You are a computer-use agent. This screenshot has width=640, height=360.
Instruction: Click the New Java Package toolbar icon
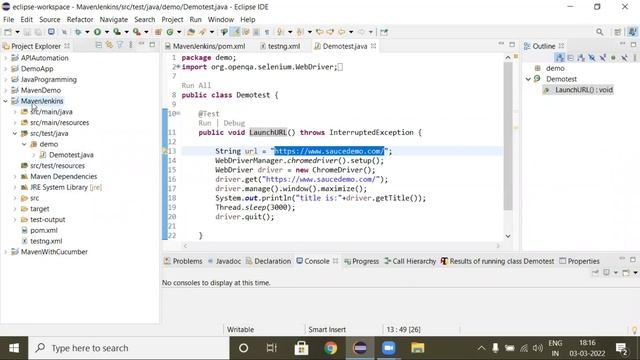[x=158, y=32]
